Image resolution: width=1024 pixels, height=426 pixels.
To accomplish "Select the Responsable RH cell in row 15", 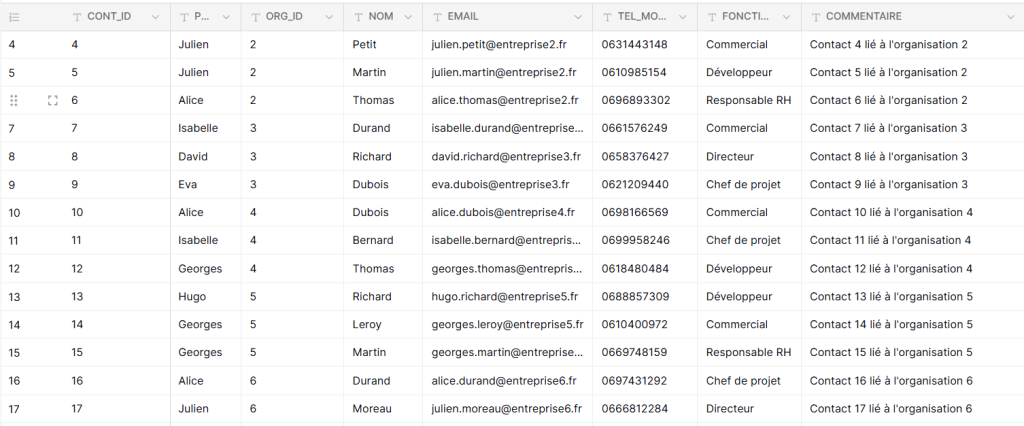I will [x=749, y=353].
